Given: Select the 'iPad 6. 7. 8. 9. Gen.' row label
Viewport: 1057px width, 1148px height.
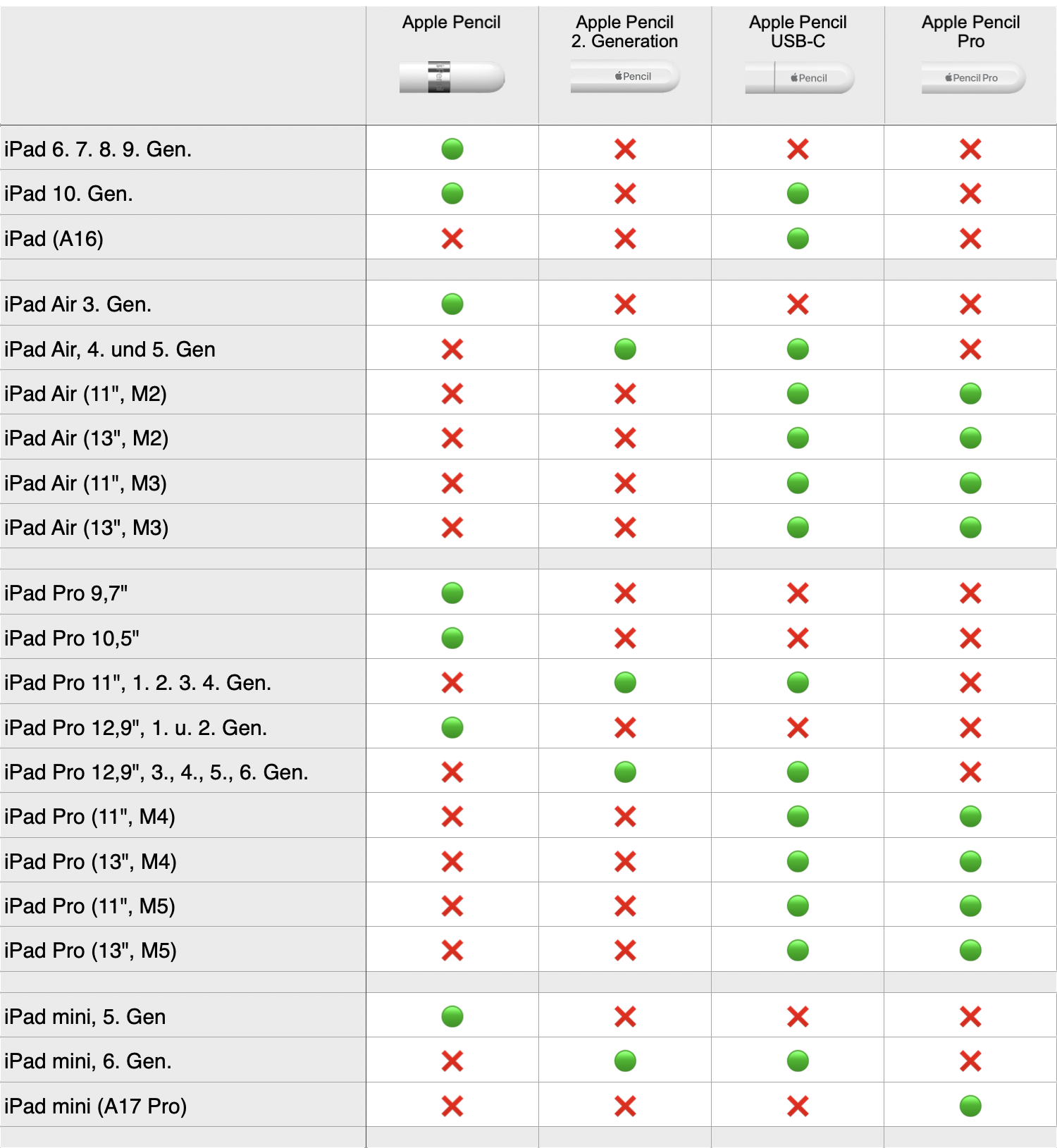Looking at the screenshot, I should (x=98, y=149).
